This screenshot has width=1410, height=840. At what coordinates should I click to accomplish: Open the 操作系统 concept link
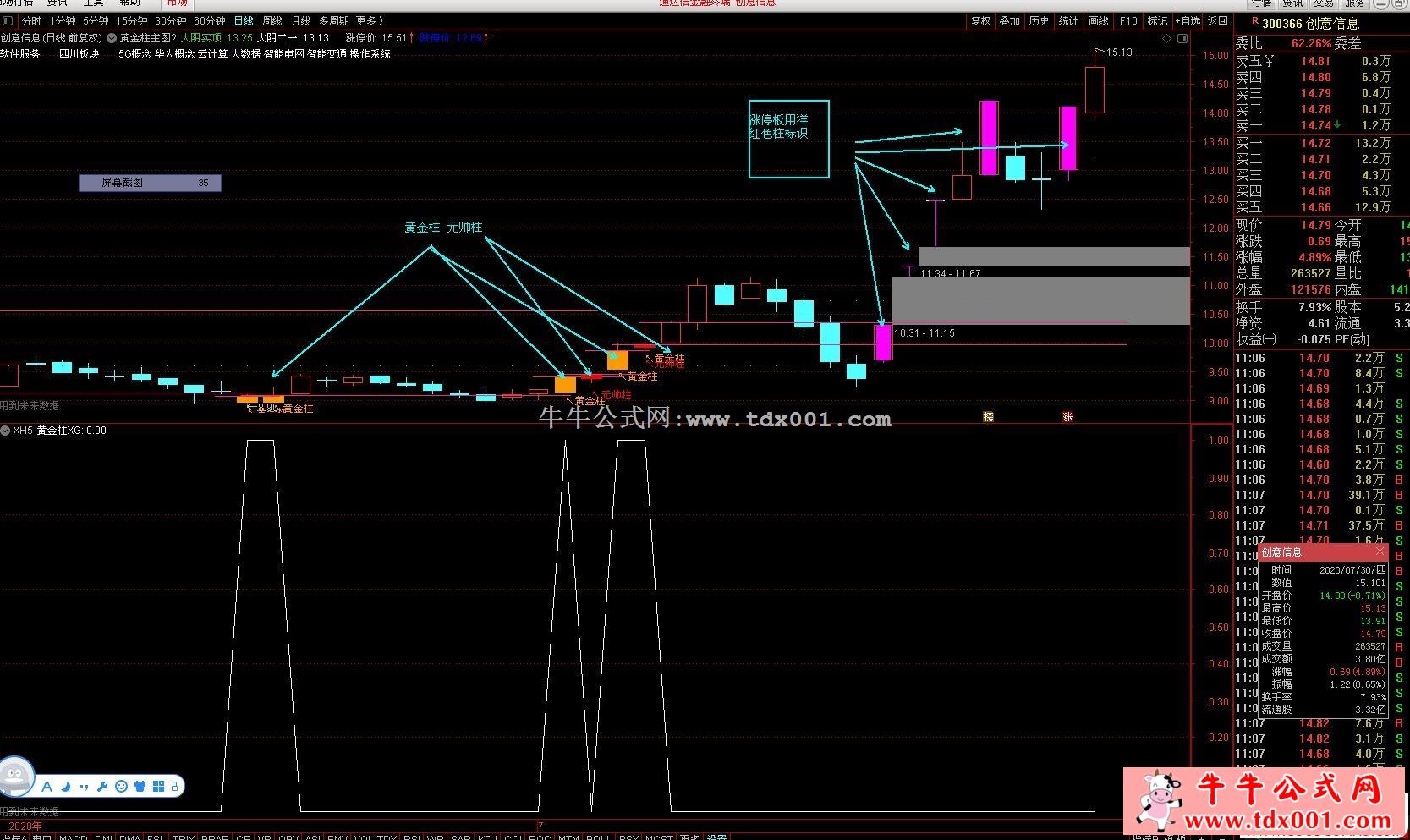coord(370,54)
